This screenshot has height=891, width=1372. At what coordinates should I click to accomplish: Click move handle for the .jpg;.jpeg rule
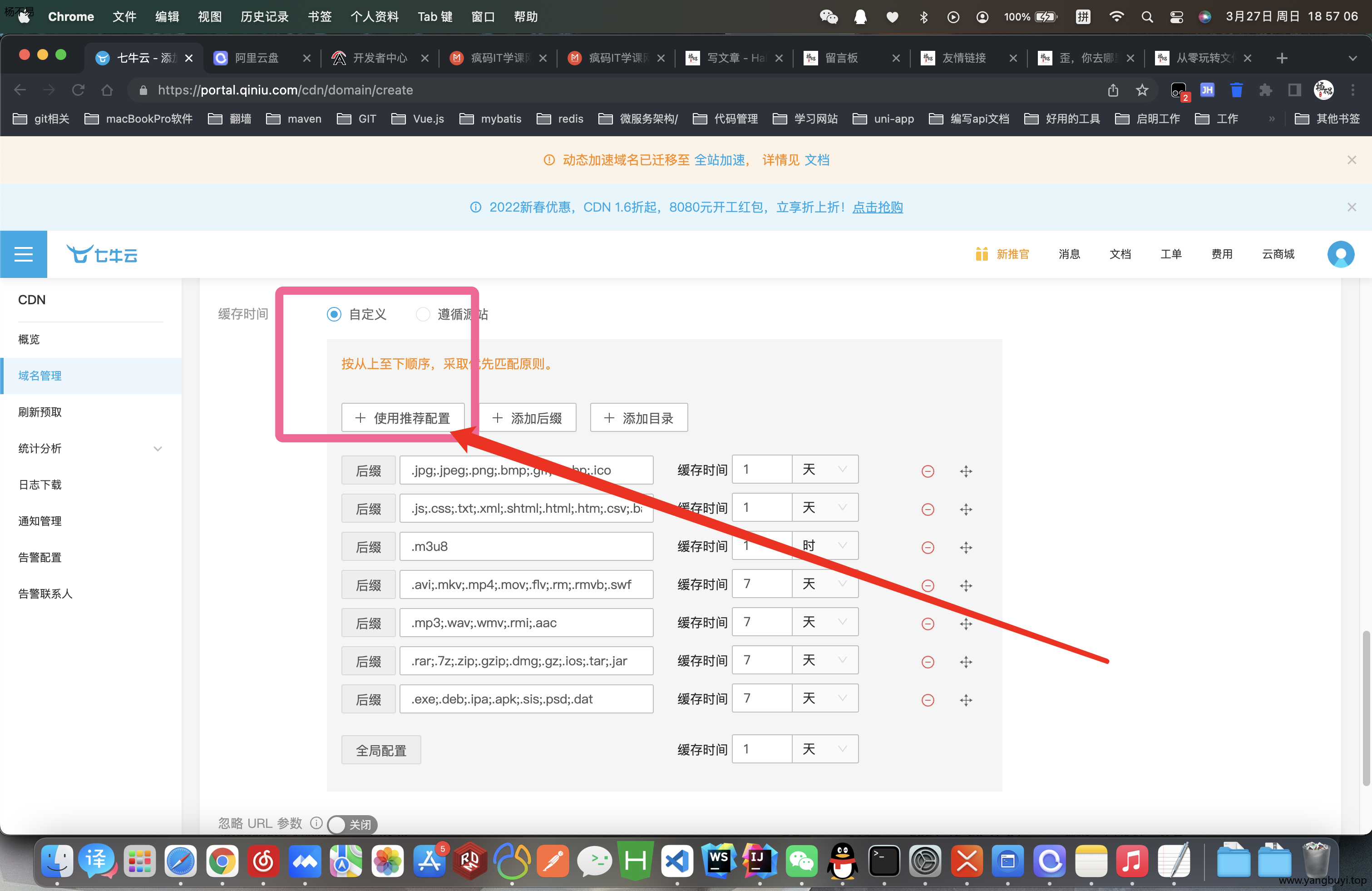point(966,471)
